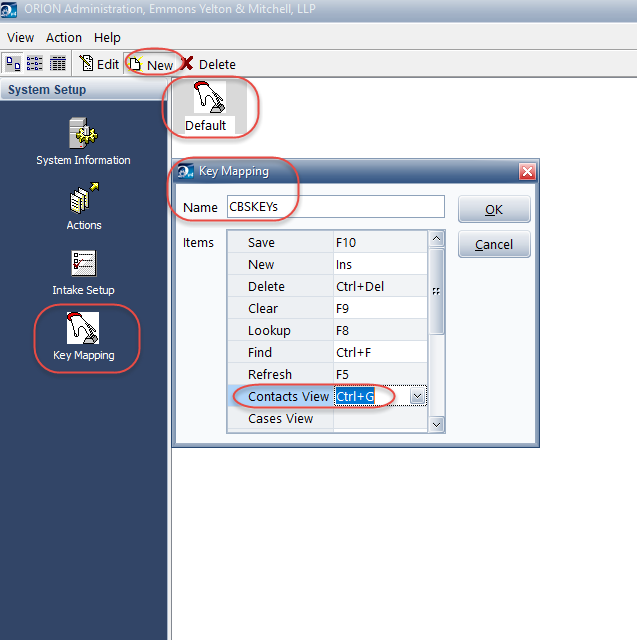Open the Help menu
This screenshot has width=637, height=640.
(107, 37)
